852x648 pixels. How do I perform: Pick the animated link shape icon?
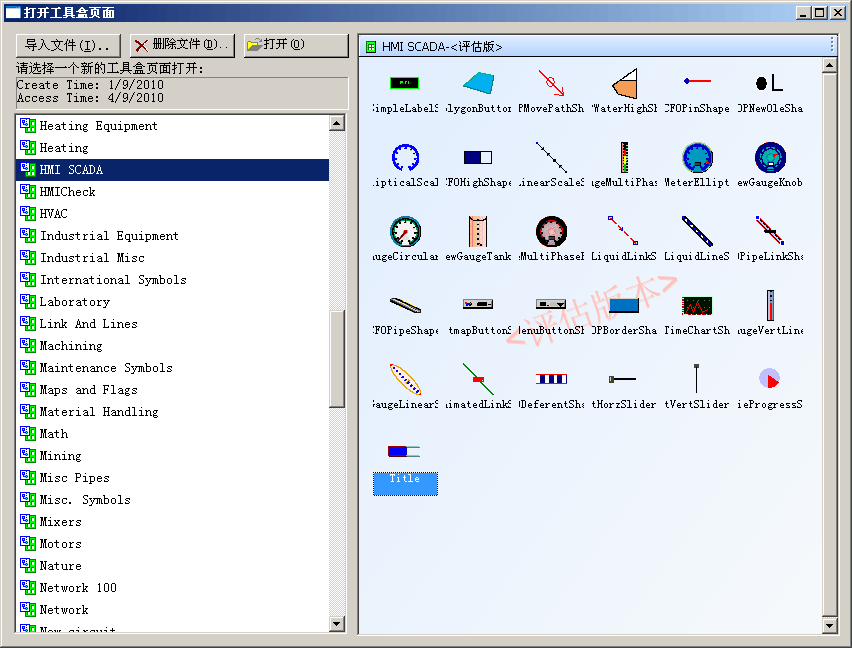(x=478, y=380)
